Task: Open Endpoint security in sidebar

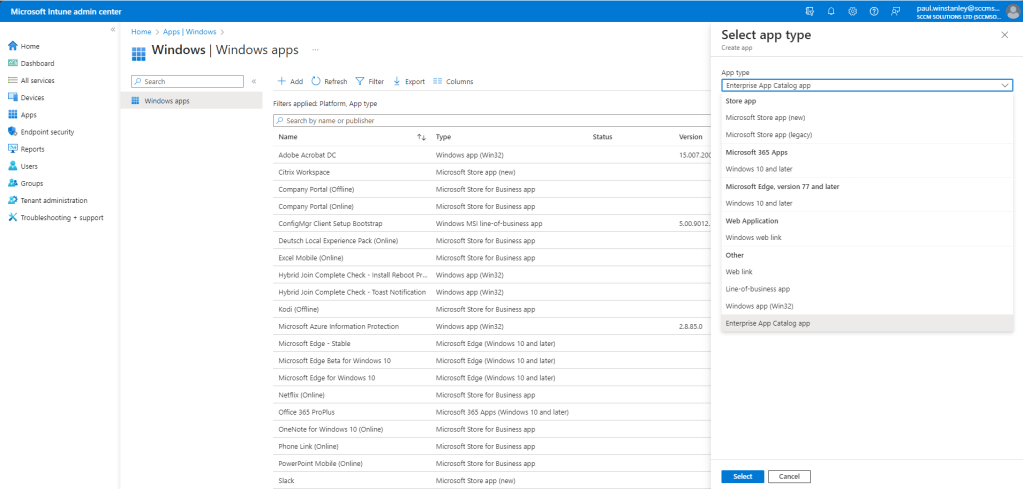Action: coord(47,132)
